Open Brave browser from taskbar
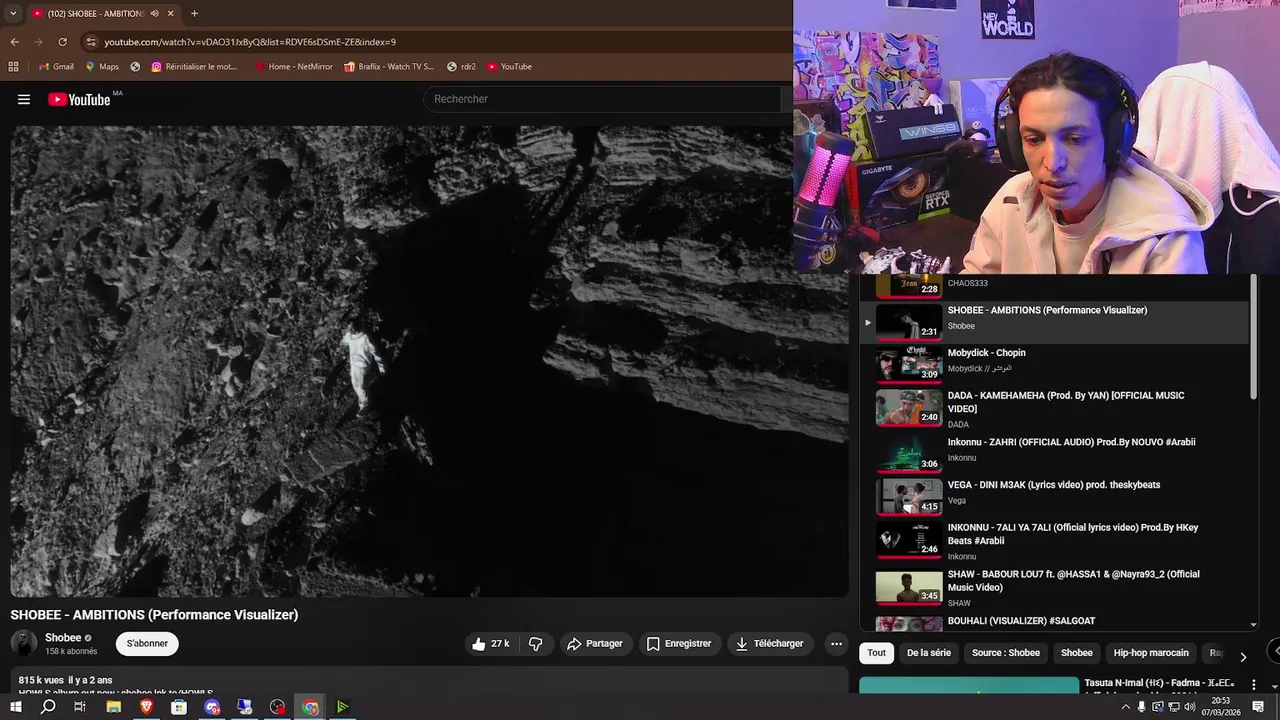Viewport: 1280px width, 720px height. click(x=147, y=707)
